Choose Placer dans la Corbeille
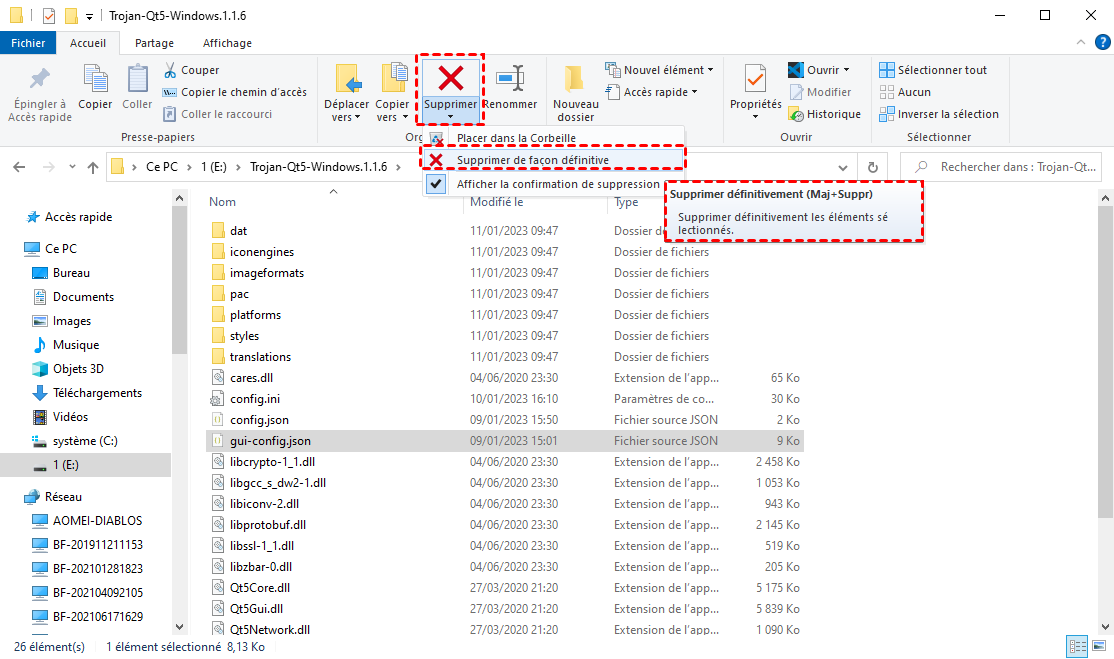 (553, 138)
